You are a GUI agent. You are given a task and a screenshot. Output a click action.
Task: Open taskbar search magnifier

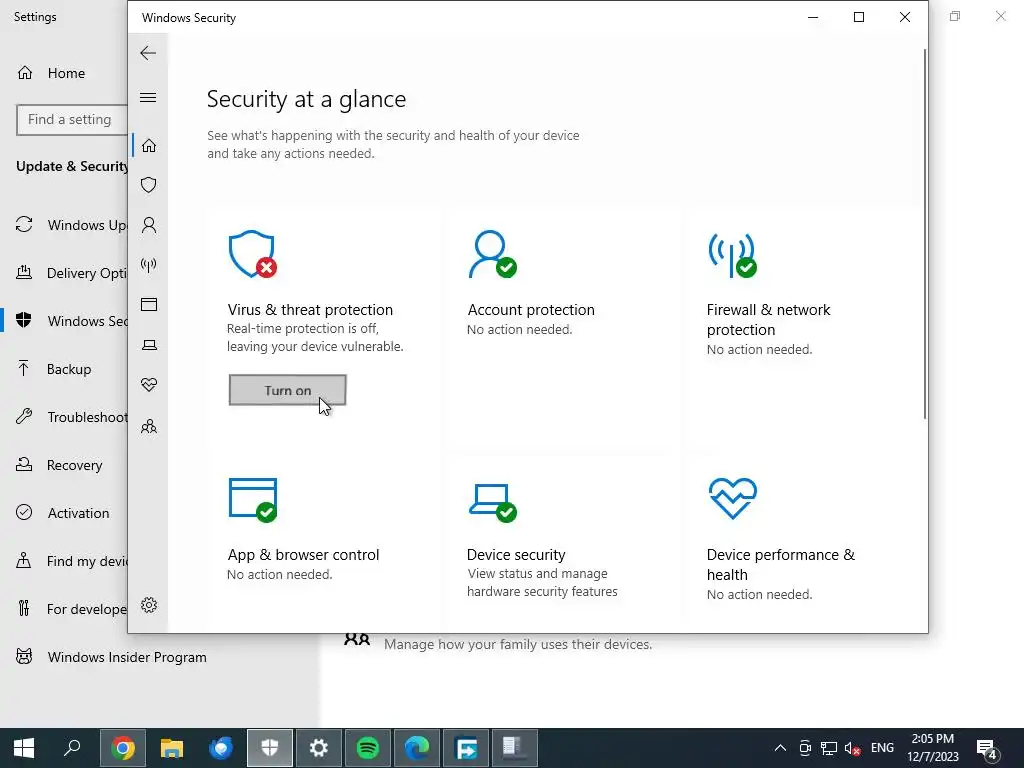[x=72, y=748]
